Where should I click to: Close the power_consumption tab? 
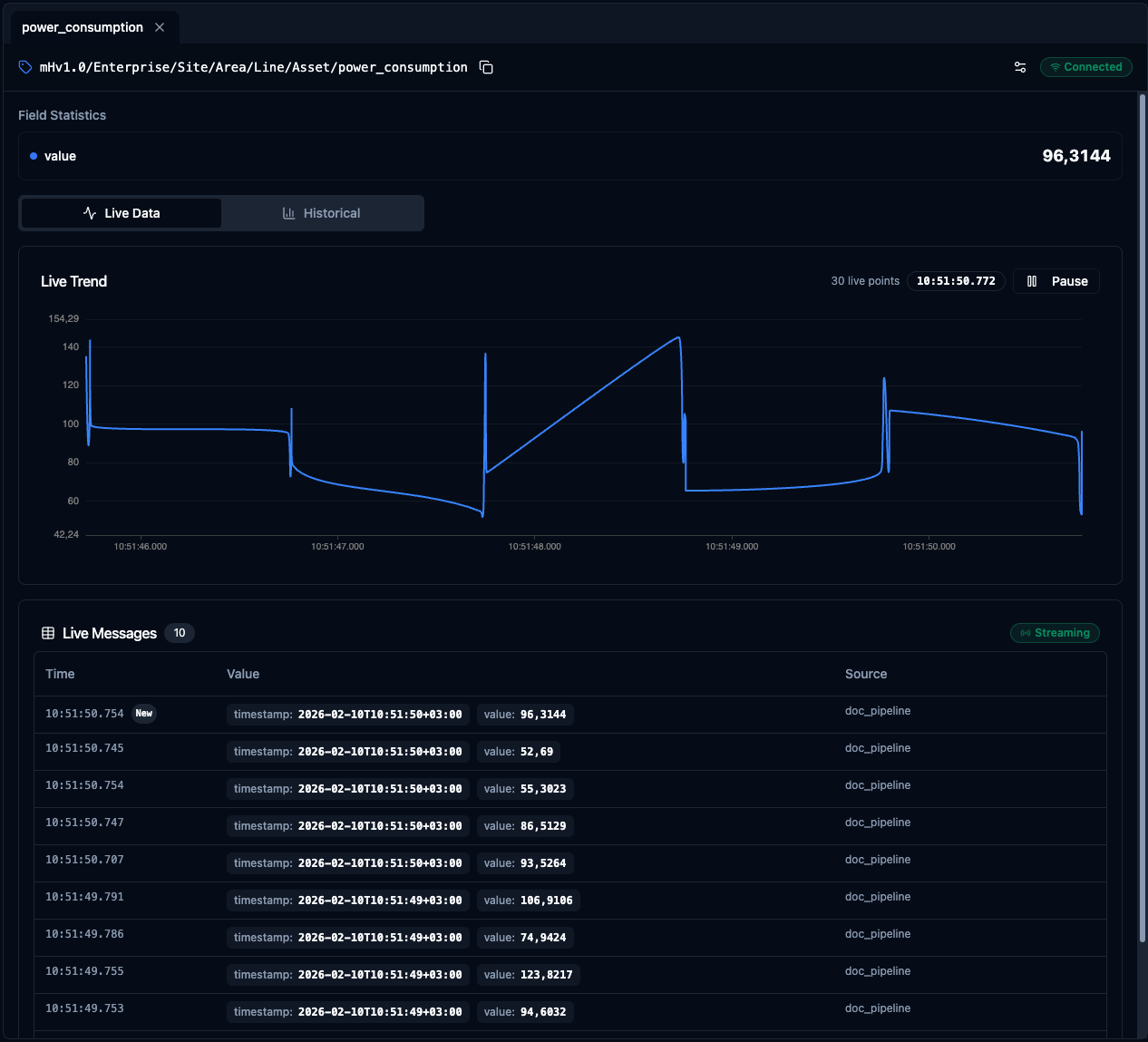160,27
